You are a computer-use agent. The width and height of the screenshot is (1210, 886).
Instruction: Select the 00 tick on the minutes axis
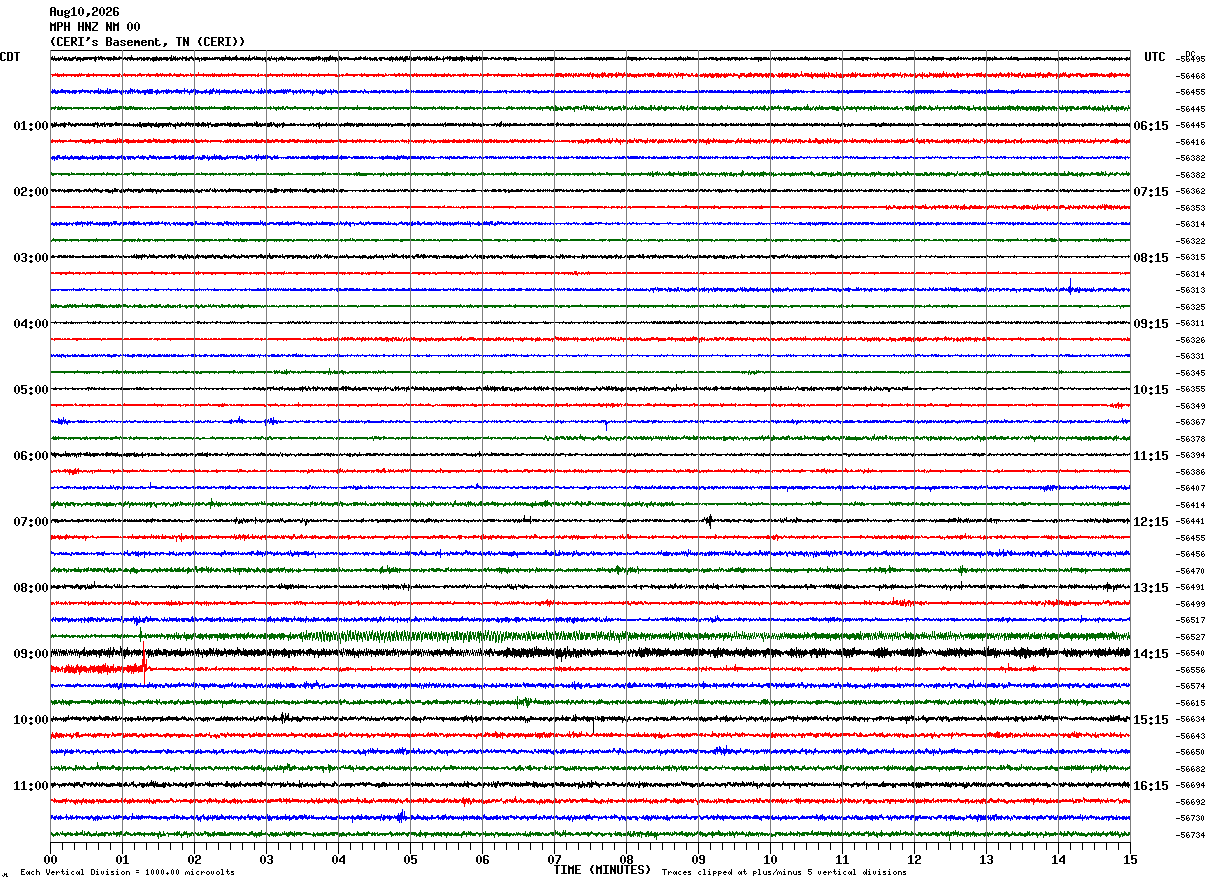point(50,859)
